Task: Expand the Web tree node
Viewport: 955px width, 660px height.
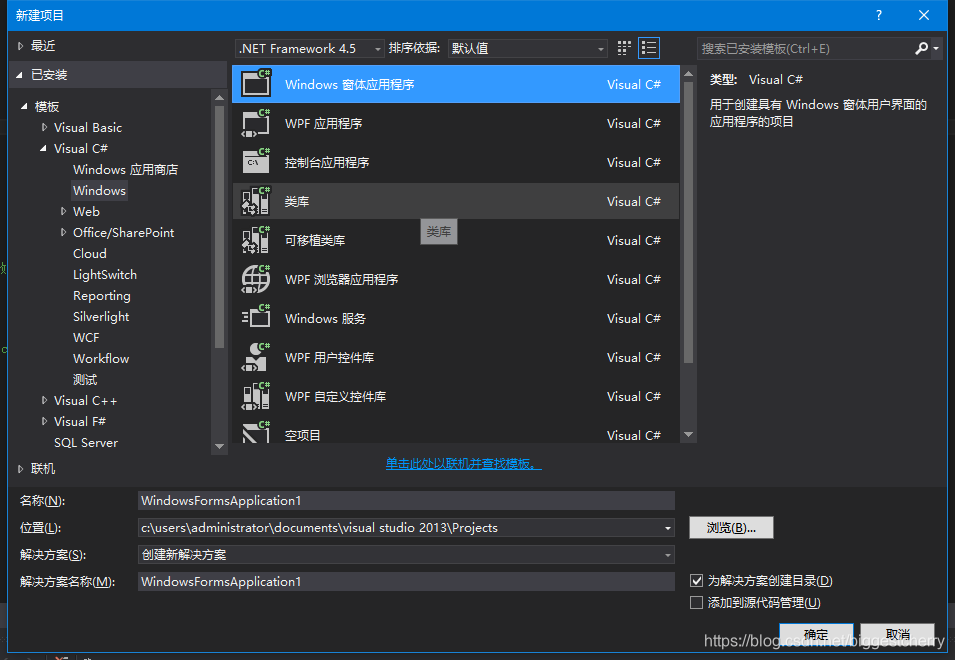Action: (63, 211)
